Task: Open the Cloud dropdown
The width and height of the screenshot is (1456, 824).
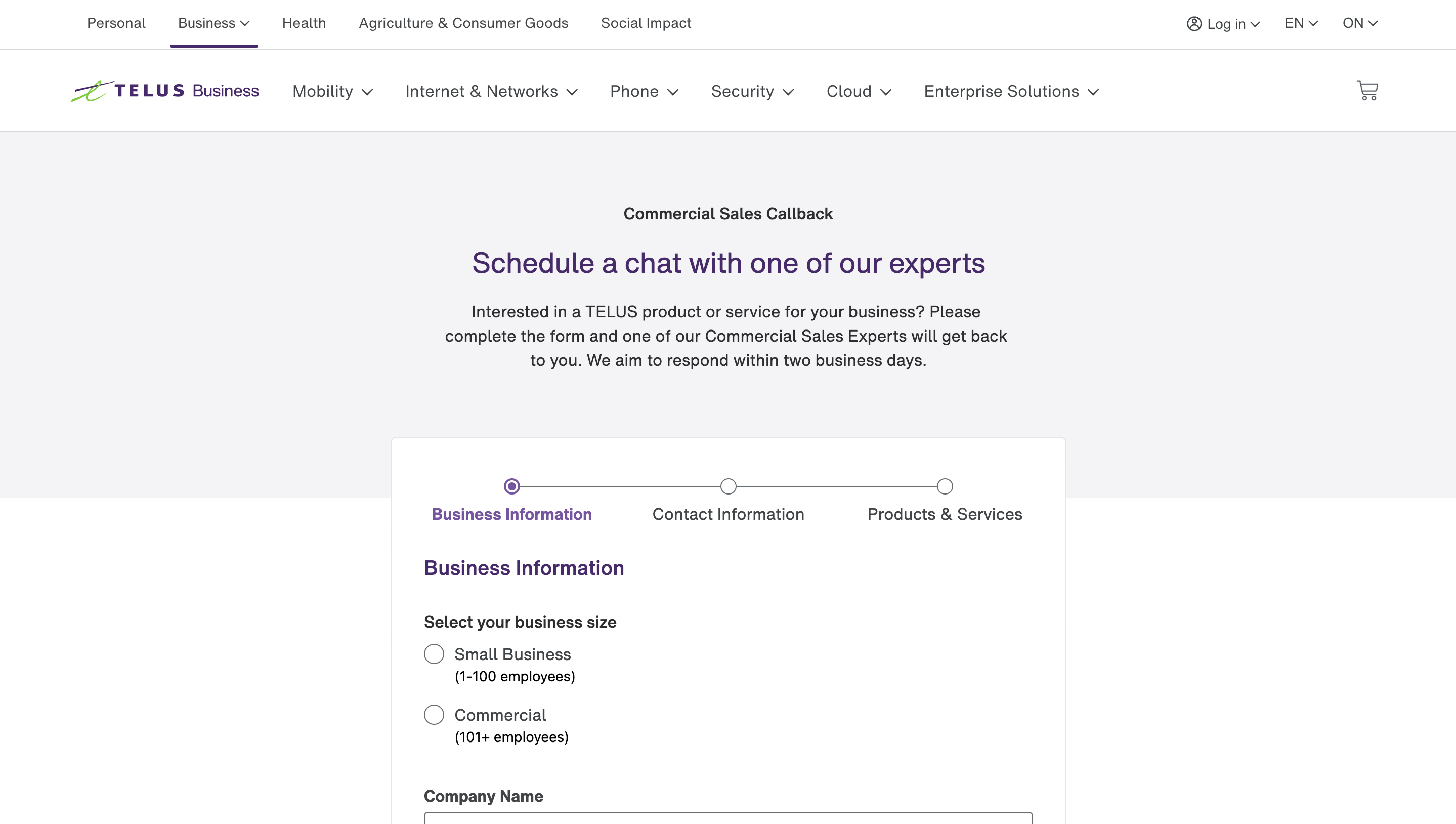Action: [858, 91]
